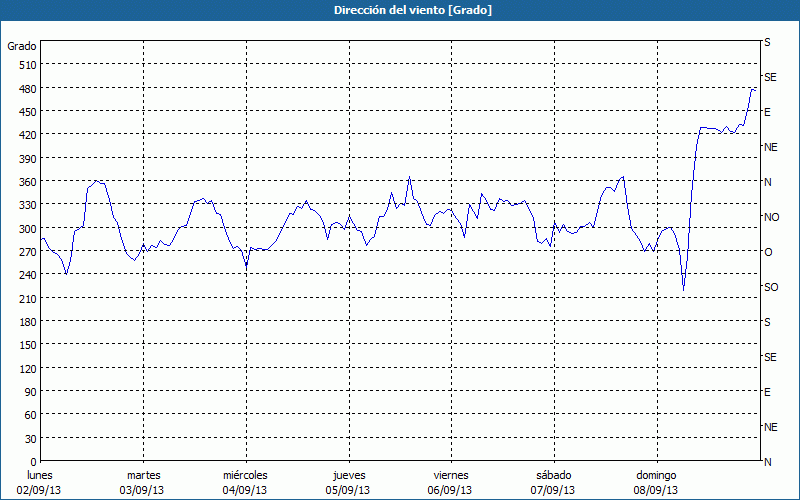Select the 08/09/13 date label

point(655,490)
